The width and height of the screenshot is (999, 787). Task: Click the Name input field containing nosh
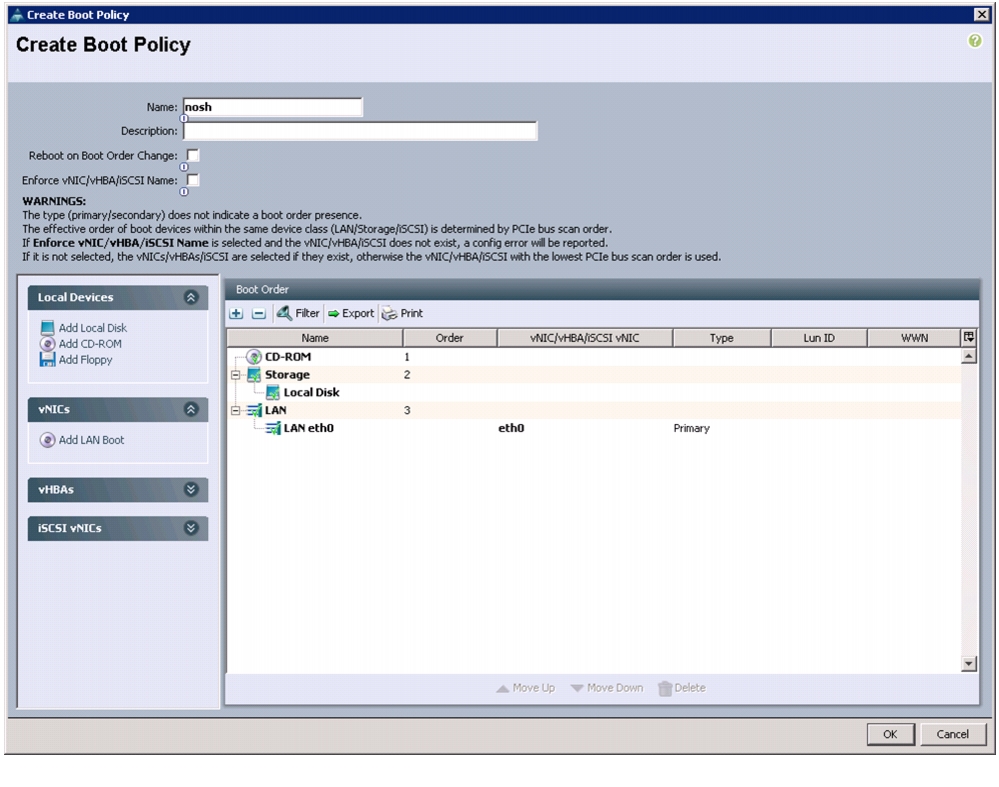coord(273,107)
